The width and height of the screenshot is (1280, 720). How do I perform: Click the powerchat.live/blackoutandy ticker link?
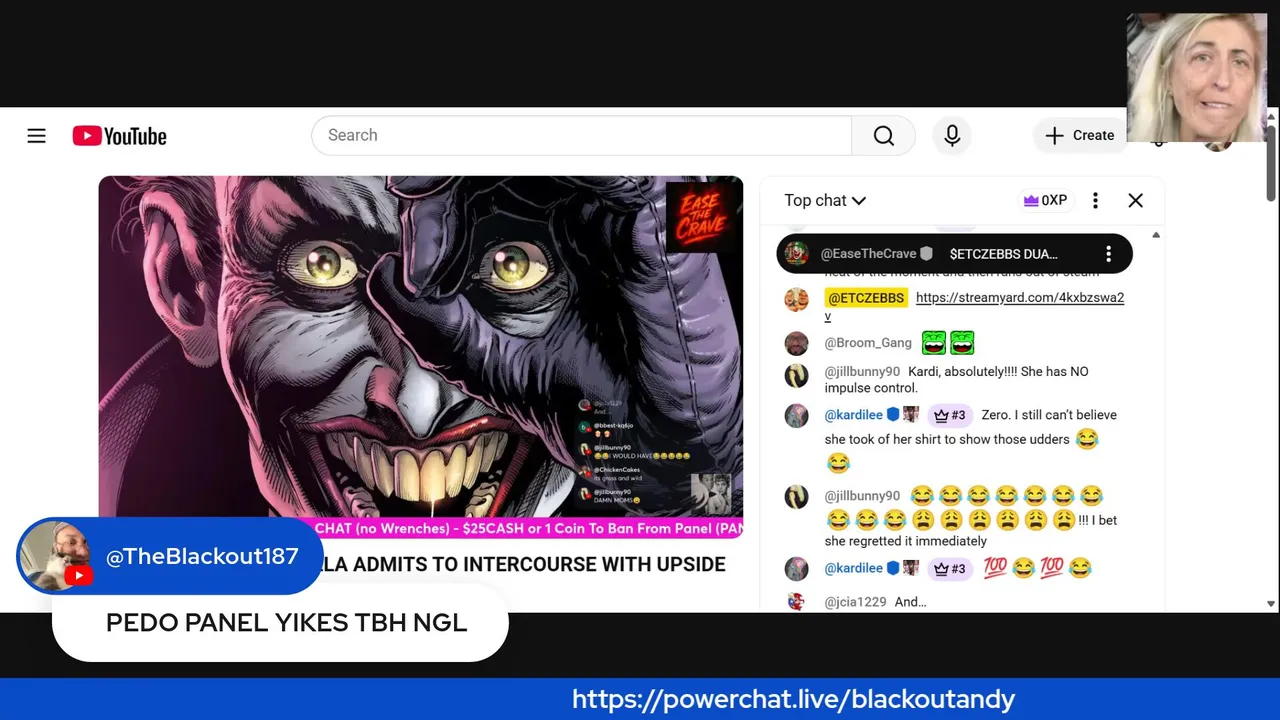coord(793,699)
